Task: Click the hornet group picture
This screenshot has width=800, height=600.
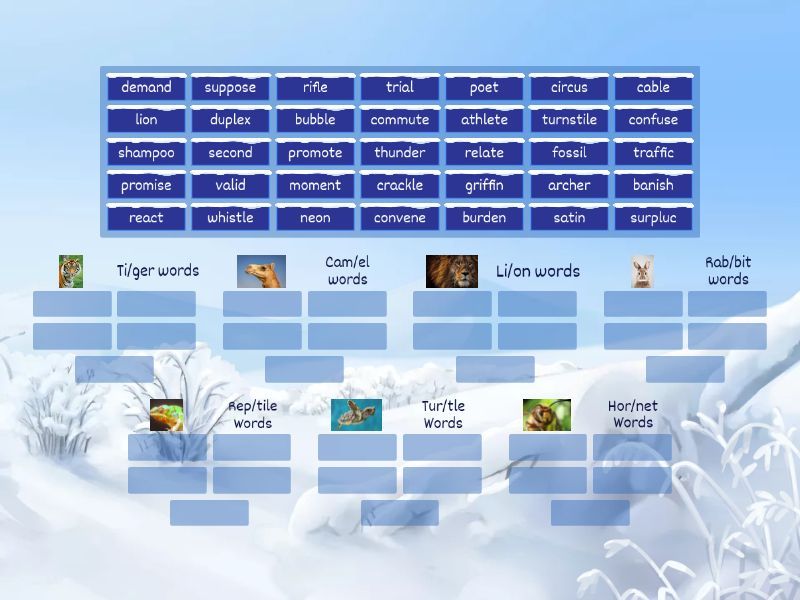Action: point(547,415)
